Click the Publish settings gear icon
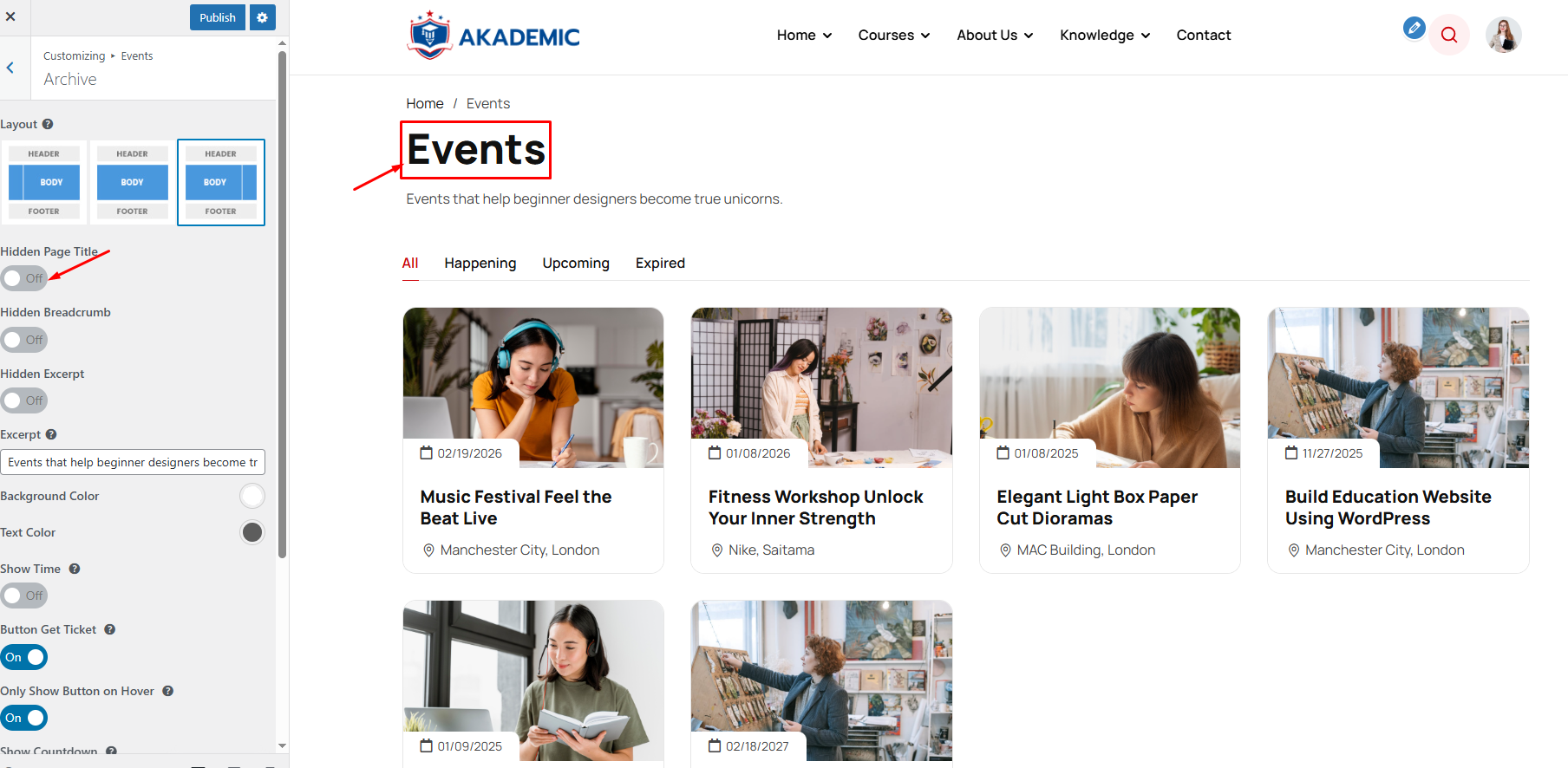This screenshot has width=1568, height=768. [263, 17]
